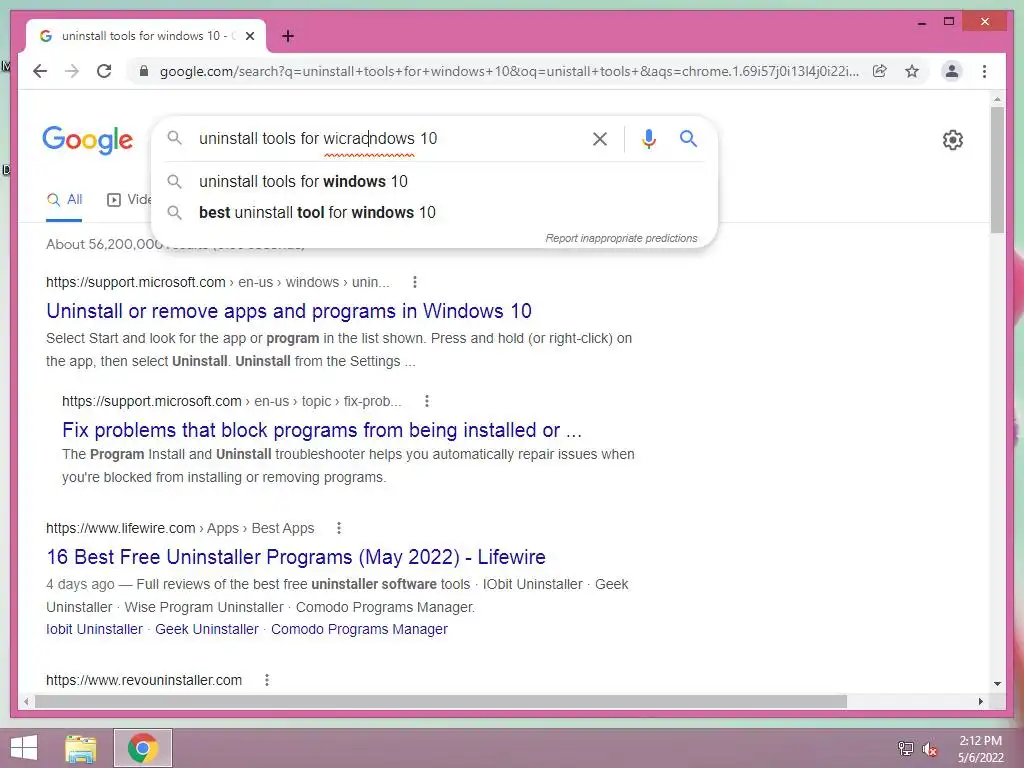Open Google settings gear icon
The width and height of the screenshot is (1024, 768).
tap(953, 140)
